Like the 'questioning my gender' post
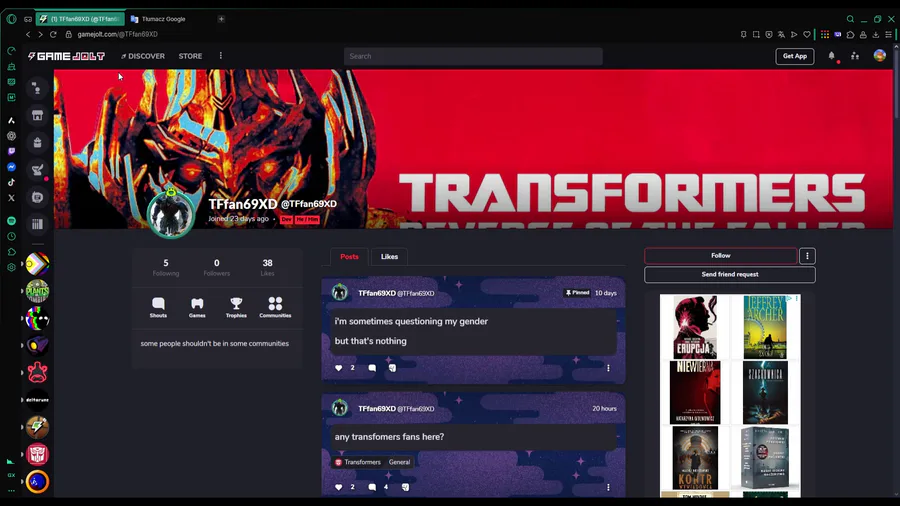The width and height of the screenshot is (900, 506). coord(339,368)
